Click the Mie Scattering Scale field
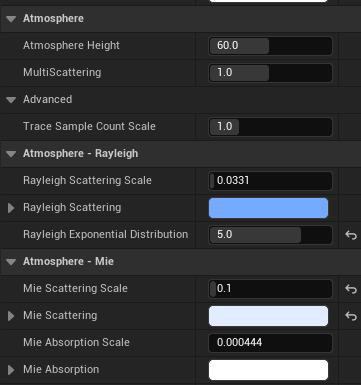361x385 pixels. [x=270, y=289]
